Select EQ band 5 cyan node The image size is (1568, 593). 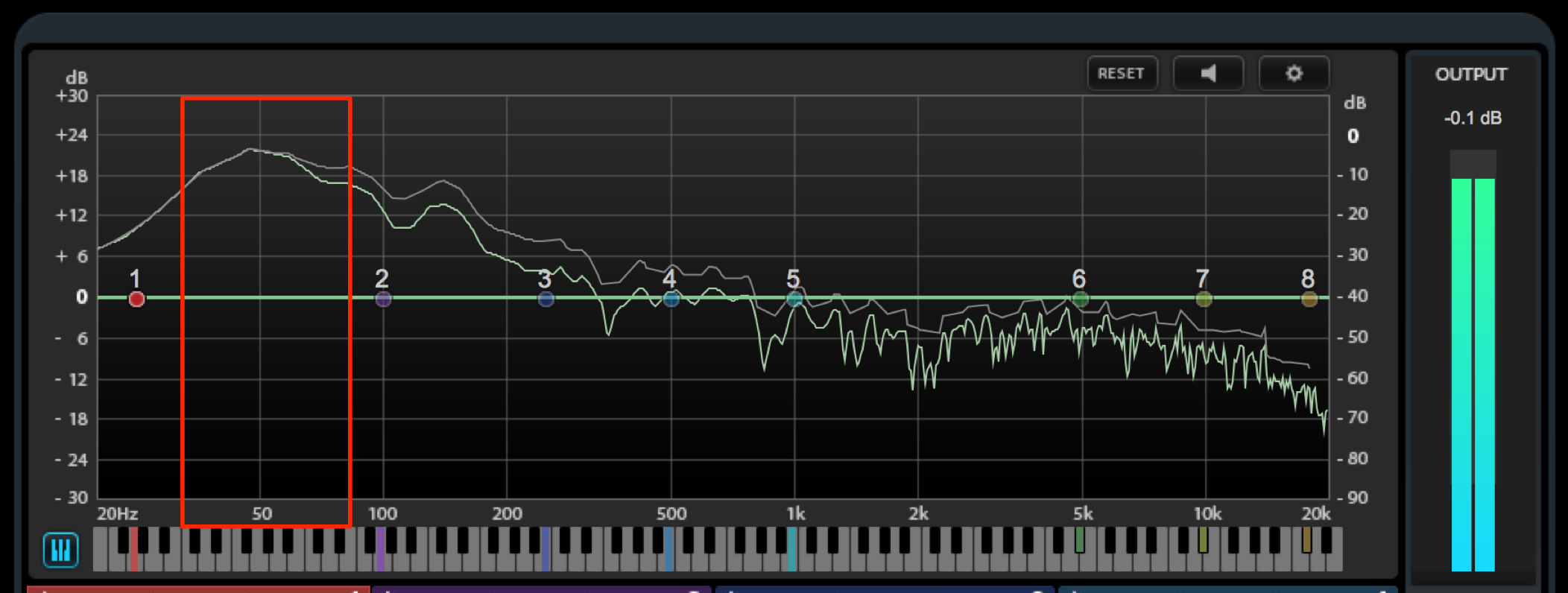pos(794,299)
